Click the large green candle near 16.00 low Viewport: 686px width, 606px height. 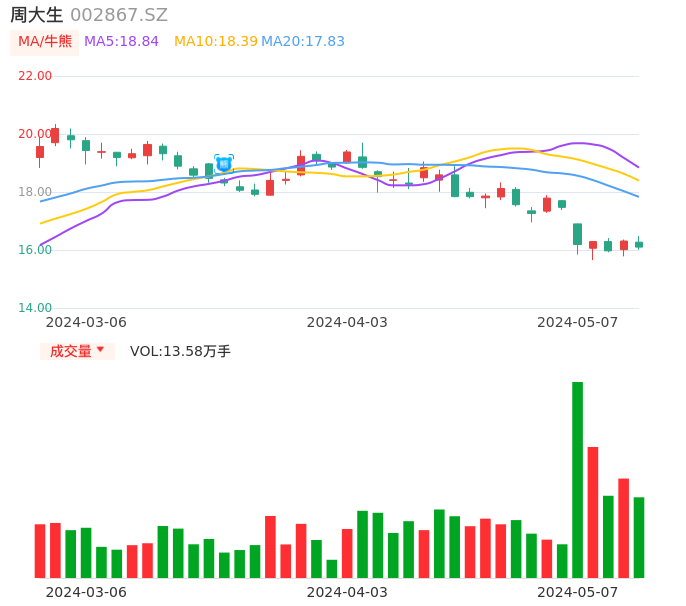(x=577, y=234)
